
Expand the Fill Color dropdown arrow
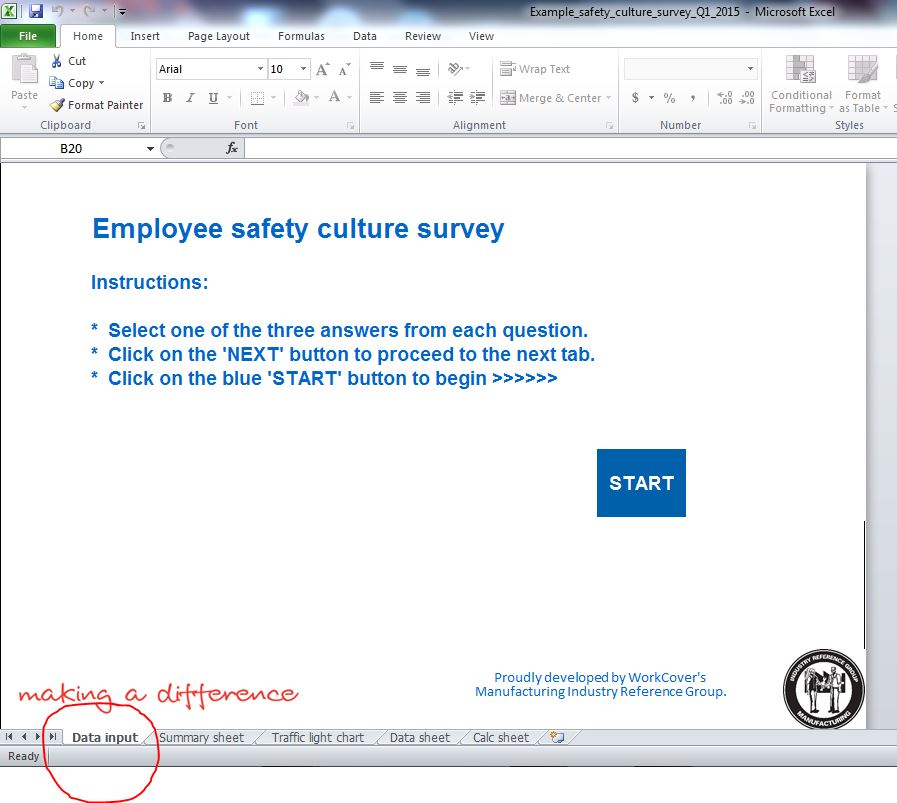(x=314, y=97)
